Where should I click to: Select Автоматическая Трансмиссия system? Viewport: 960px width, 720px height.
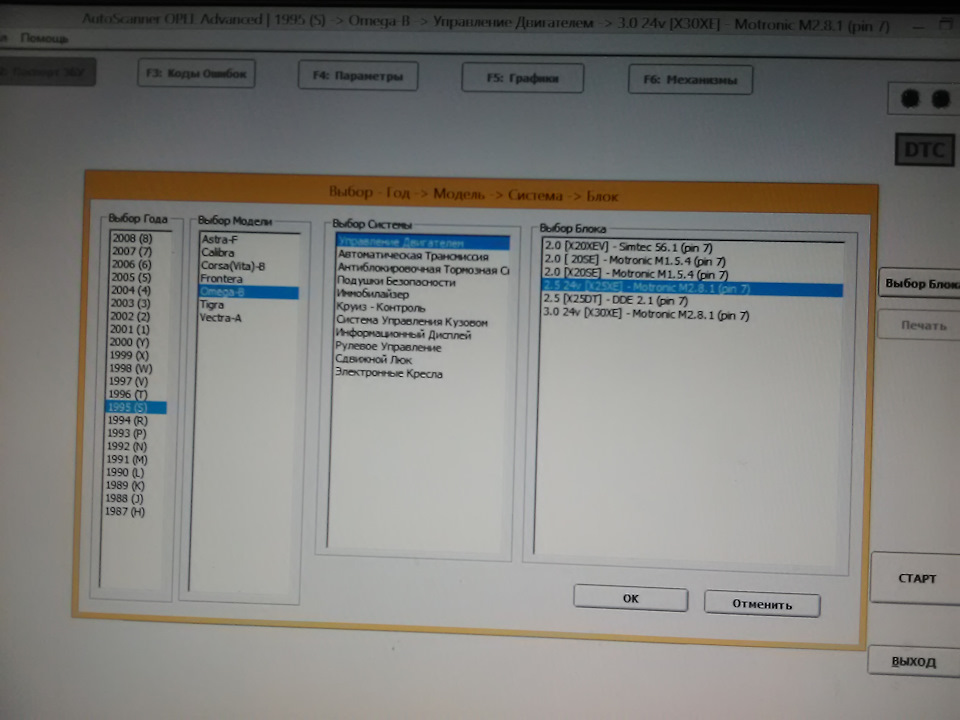pos(413,256)
